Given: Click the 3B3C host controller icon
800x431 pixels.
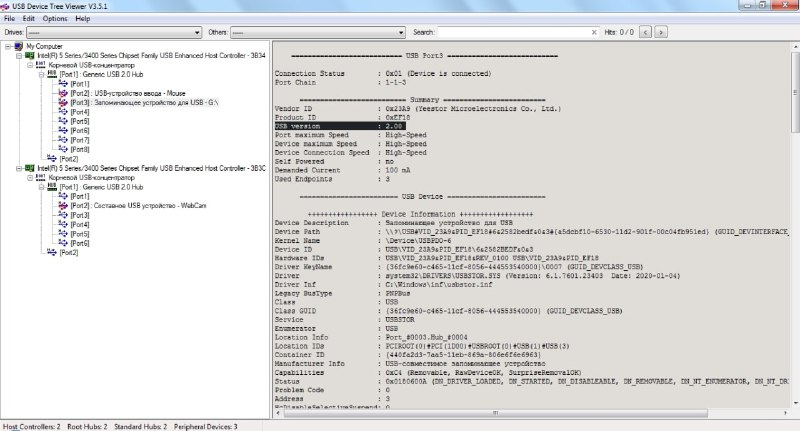Looking at the screenshot, I should [x=30, y=168].
